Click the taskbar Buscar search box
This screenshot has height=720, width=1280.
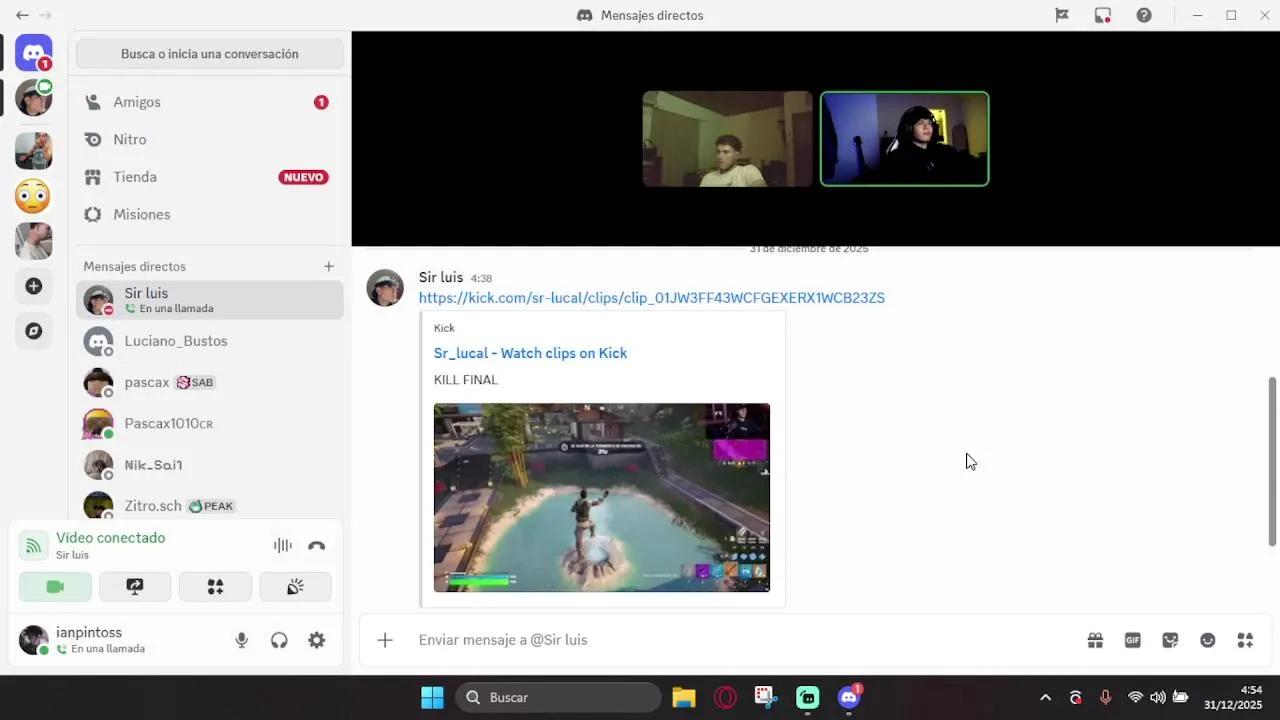pyautogui.click(x=559, y=697)
